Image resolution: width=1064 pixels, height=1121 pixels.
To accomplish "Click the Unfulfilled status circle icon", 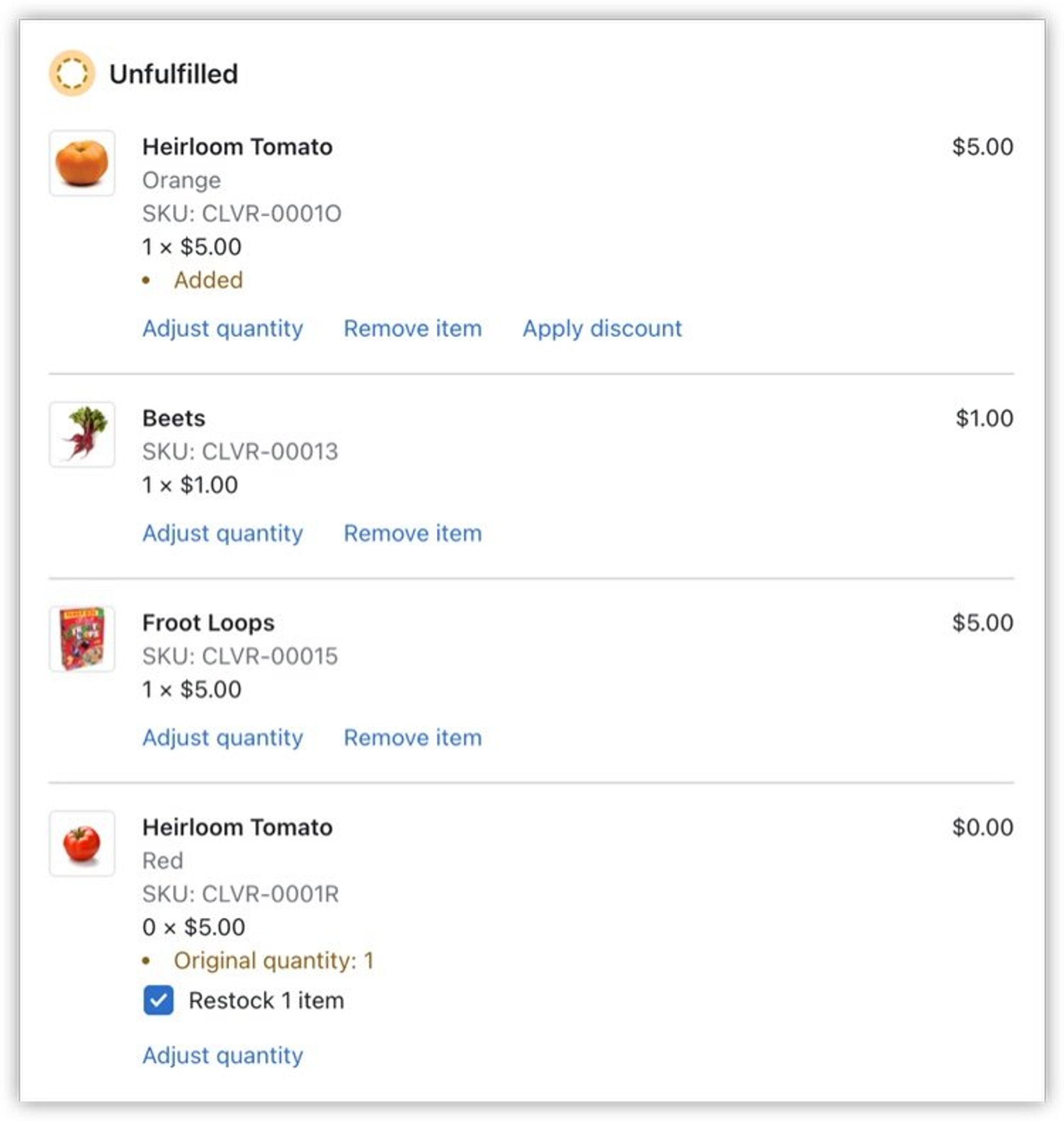I will click(71, 73).
